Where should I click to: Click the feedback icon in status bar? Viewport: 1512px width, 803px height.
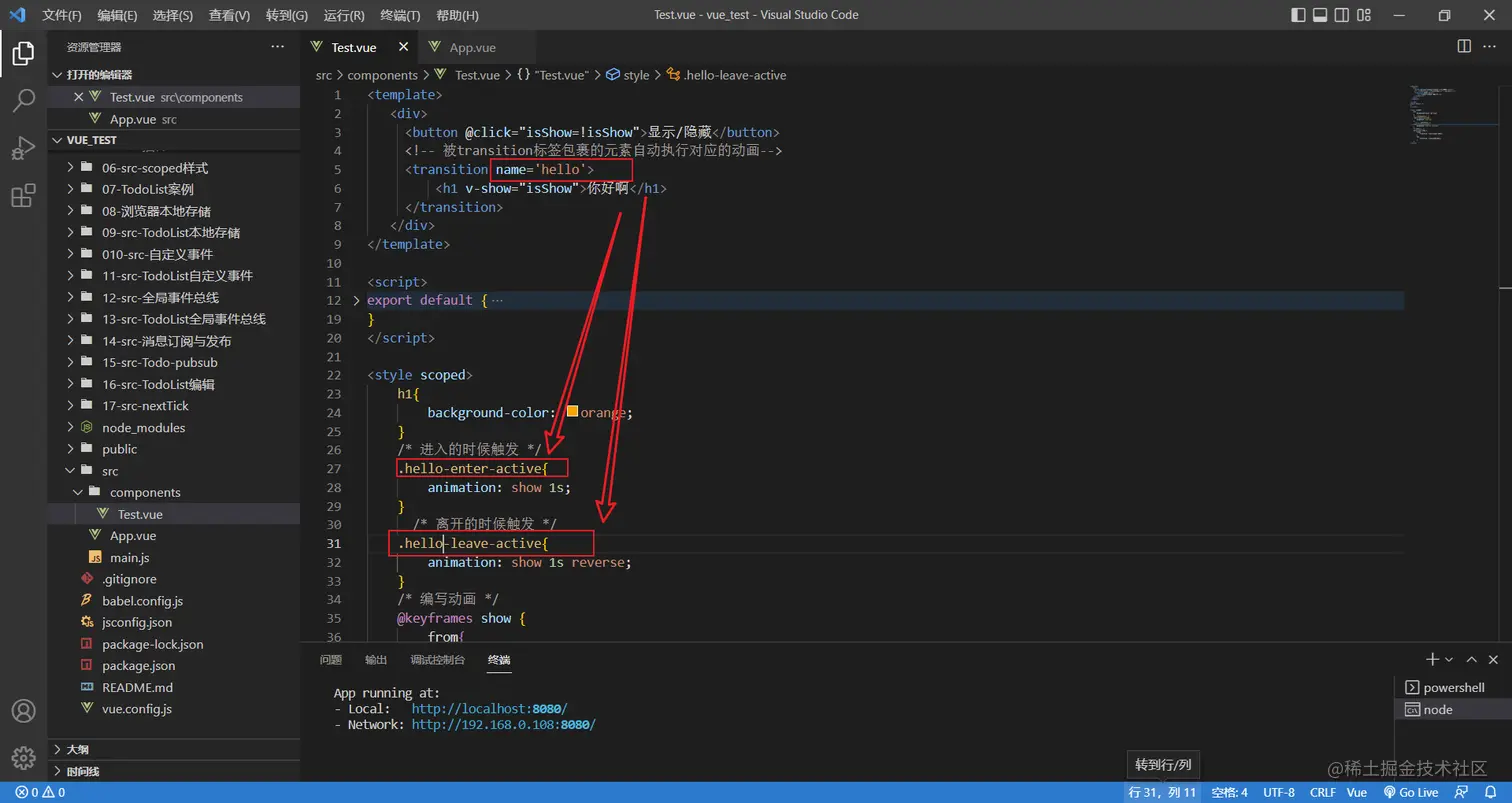(x=1463, y=792)
